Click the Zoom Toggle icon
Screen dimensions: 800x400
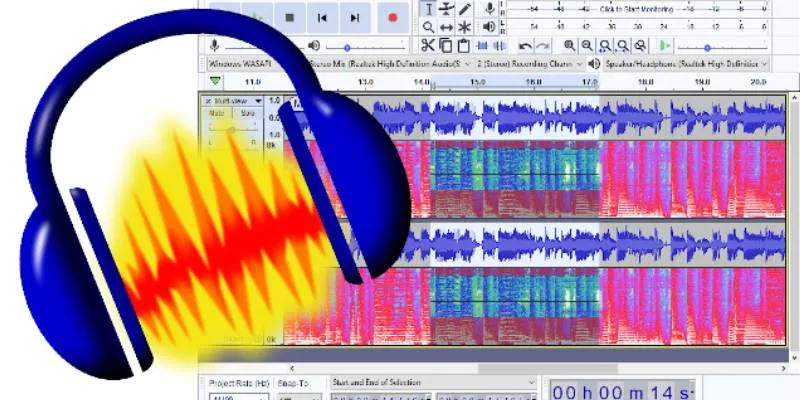[640, 46]
